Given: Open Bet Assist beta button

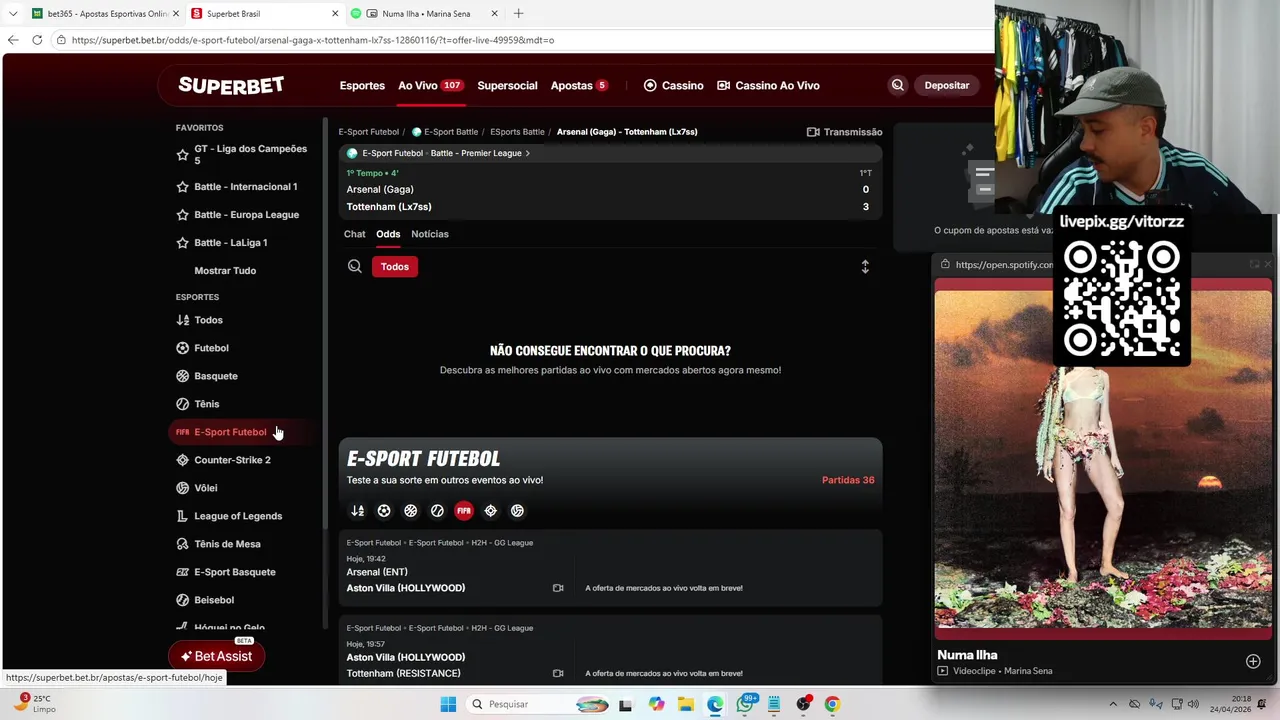Looking at the screenshot, I should click(x=216, y=657).
